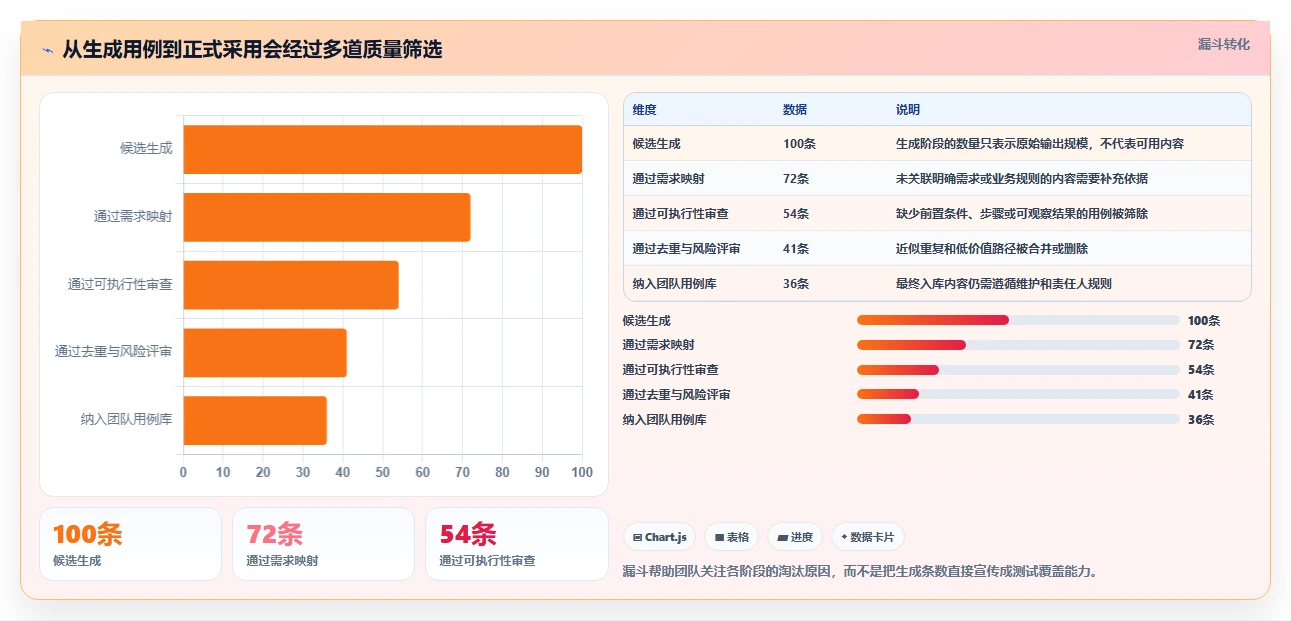The width and height of the screenshot is (1291, 621).
Task: Click the lightning icon beside the page title
Action: (x=47, y=50)
